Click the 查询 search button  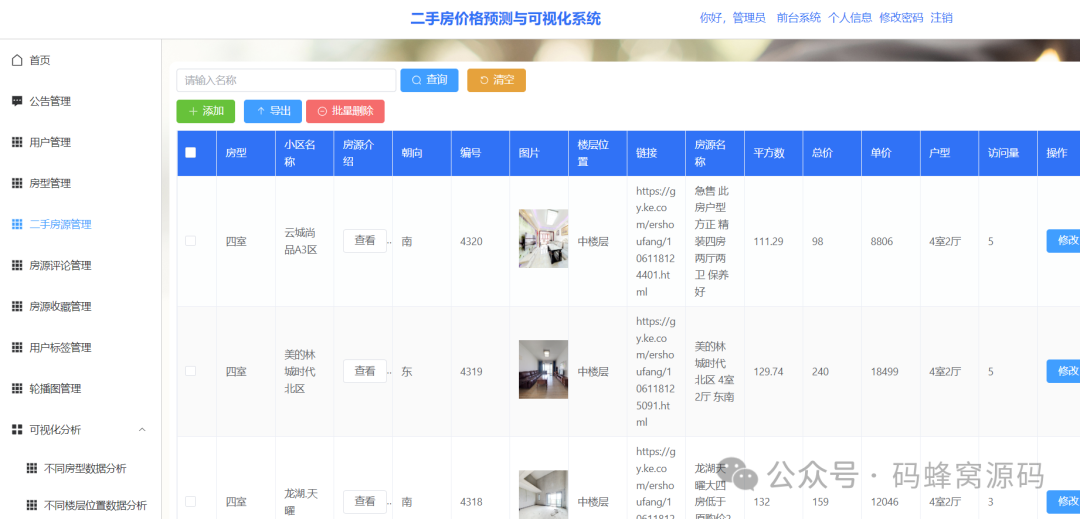click(x=429, y=80)
